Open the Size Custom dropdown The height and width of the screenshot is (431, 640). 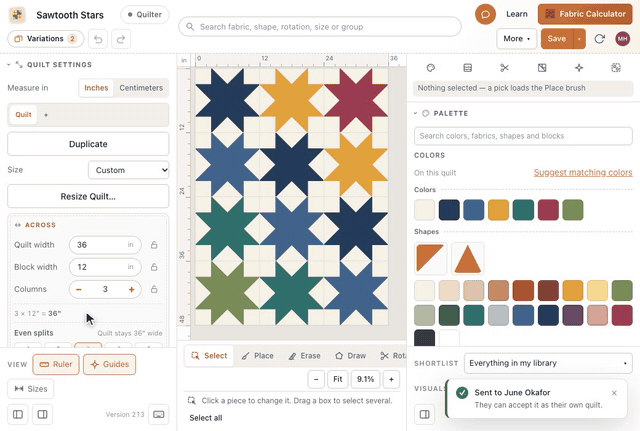click(129, 170)
